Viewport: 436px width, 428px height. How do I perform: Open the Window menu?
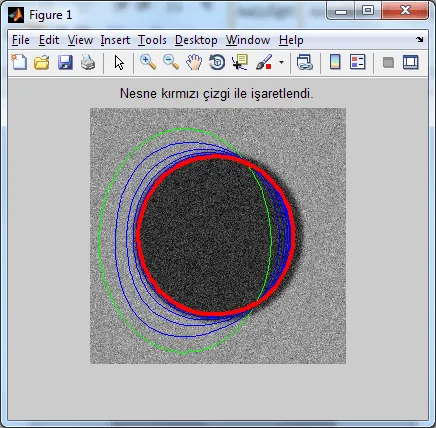[x=248, y=40]
